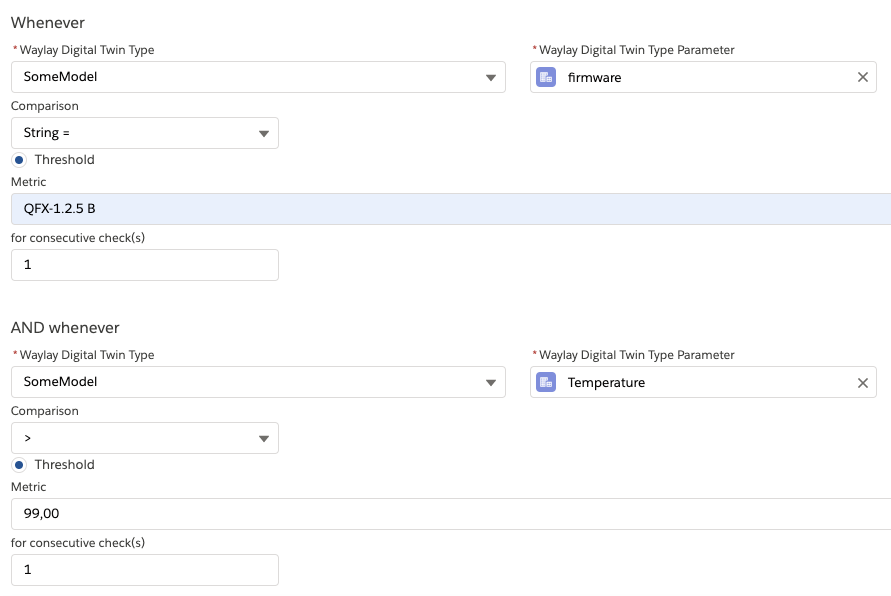891x596 pixels.
Task: Click the Temperature parameter record icon
Action: pyautogui.click(x=546, y=382)
